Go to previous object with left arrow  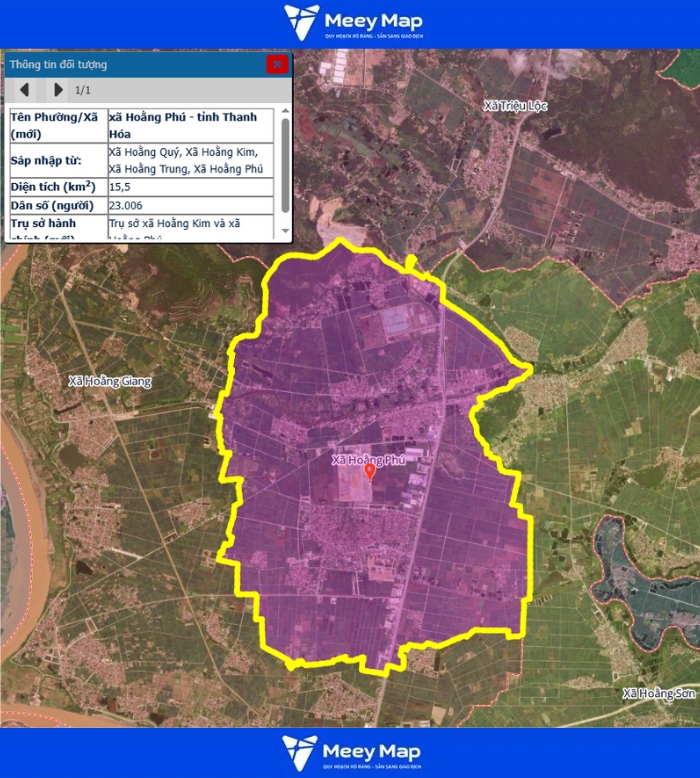tap(25, 90)
